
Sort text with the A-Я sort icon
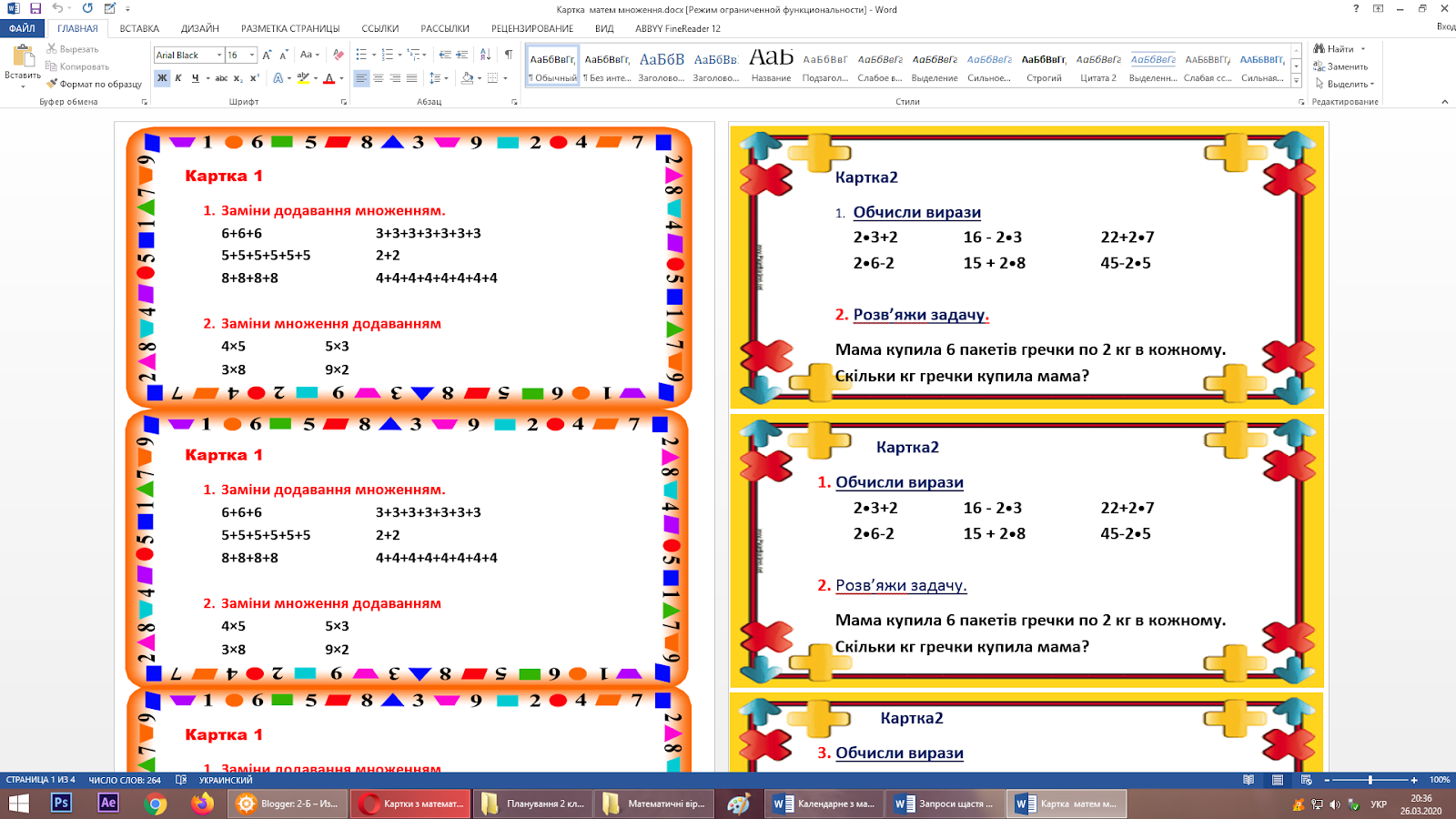click(485, 55)
